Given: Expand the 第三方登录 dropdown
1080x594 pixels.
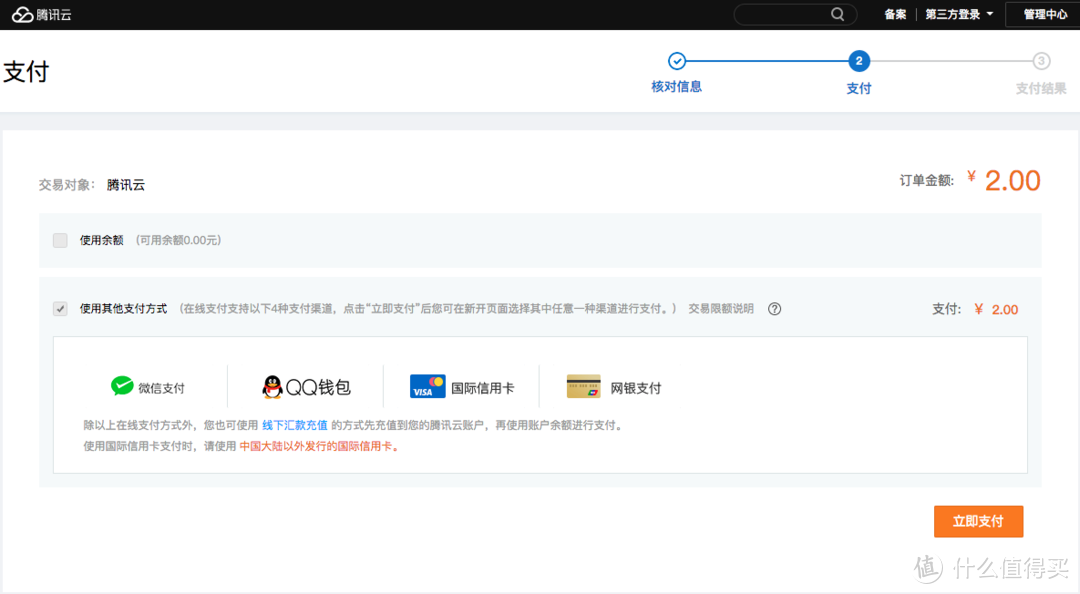Looking at the screenshot, I should point(959,14).
